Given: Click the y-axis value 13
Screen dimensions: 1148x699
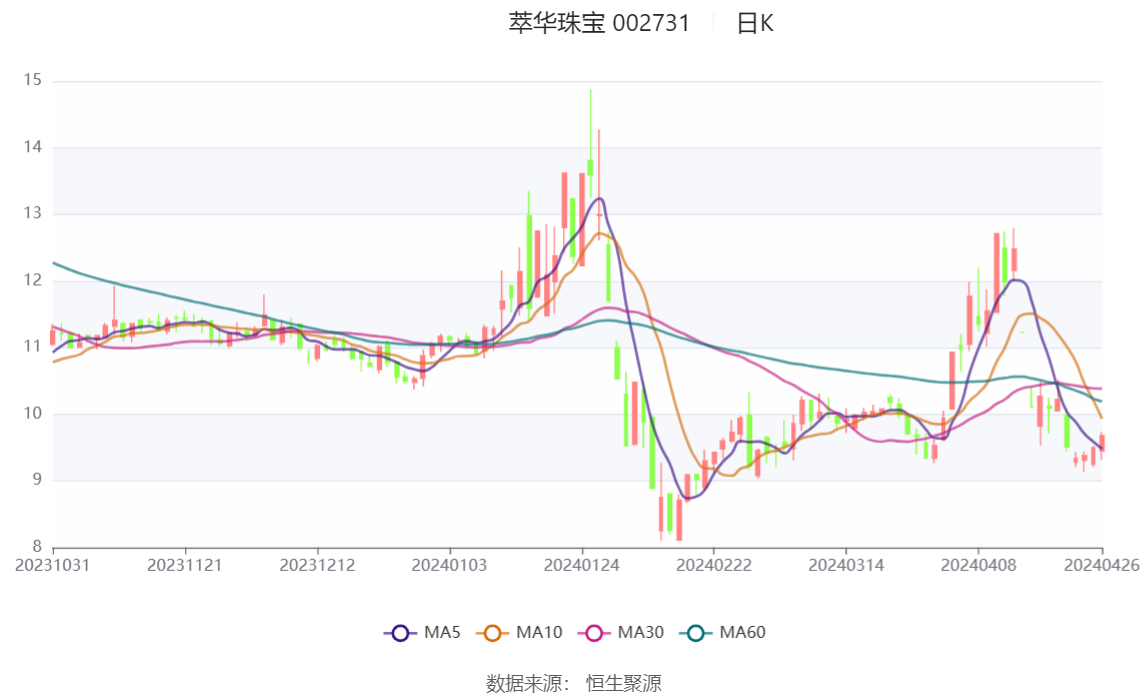Looking at the screenshot, I should [32, 213].
